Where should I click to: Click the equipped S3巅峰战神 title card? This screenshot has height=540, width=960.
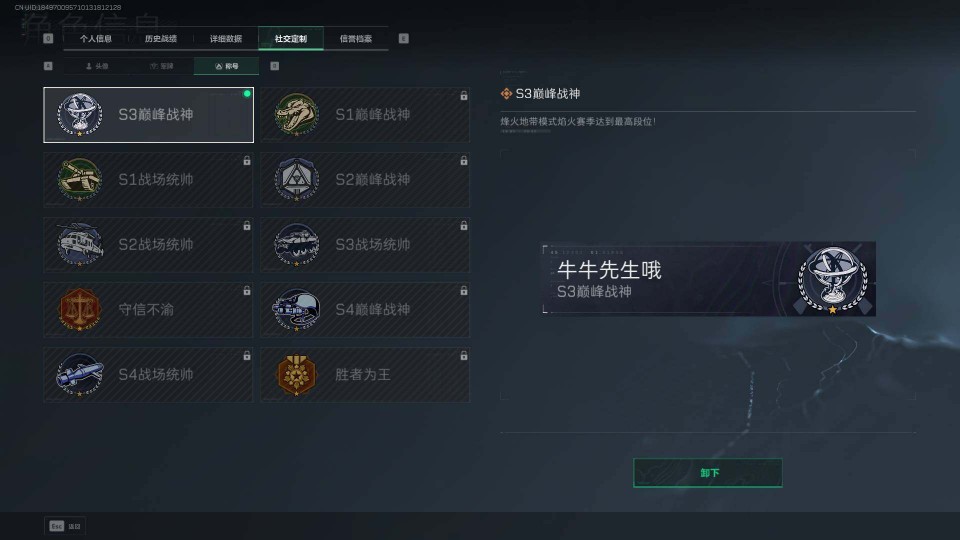148,114
